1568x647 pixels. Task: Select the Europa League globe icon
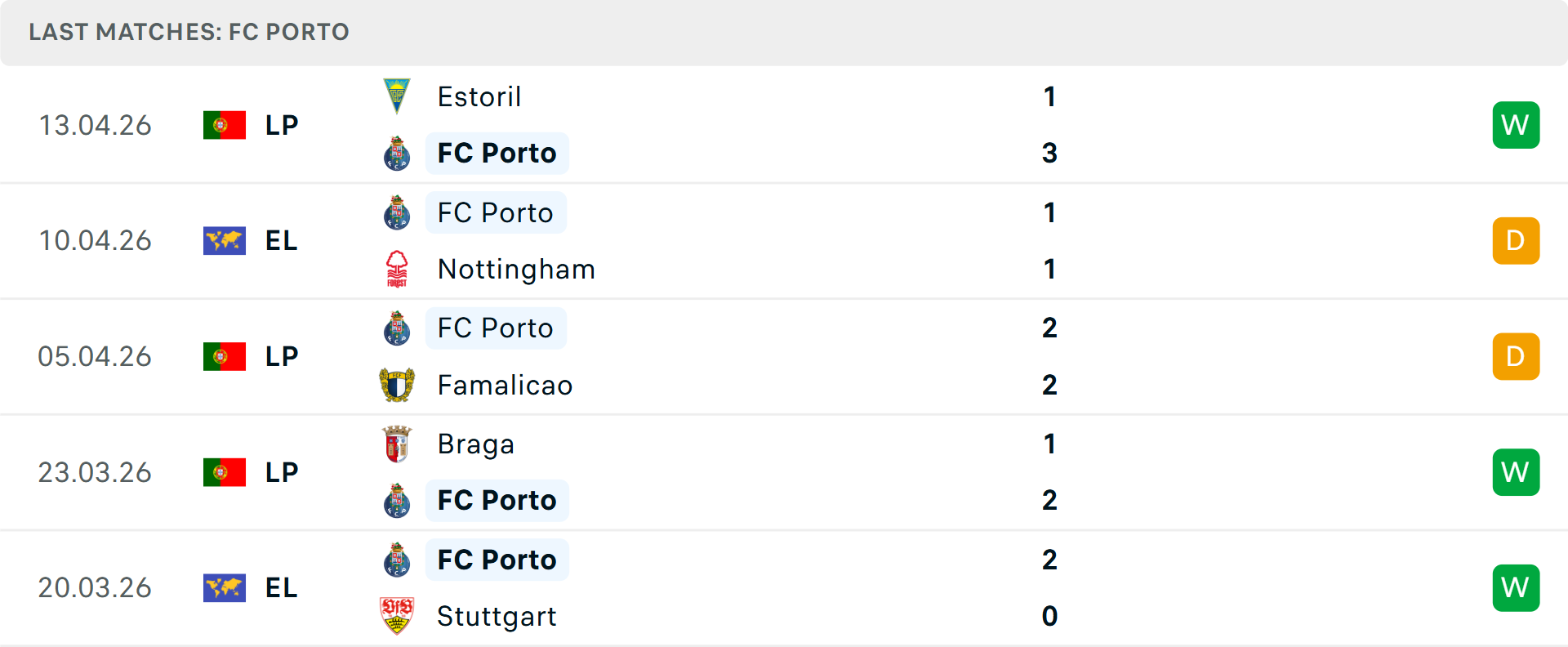click(225, 240)
